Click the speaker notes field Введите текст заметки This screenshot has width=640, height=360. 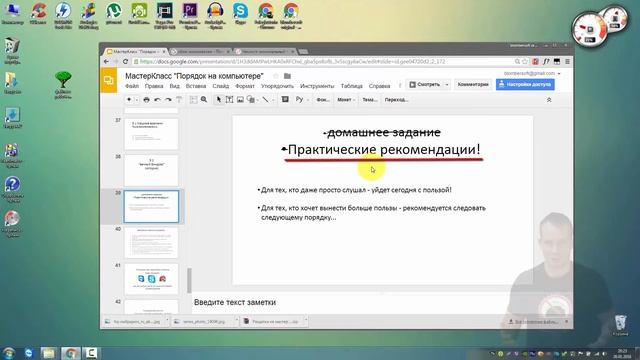point(235,302)
